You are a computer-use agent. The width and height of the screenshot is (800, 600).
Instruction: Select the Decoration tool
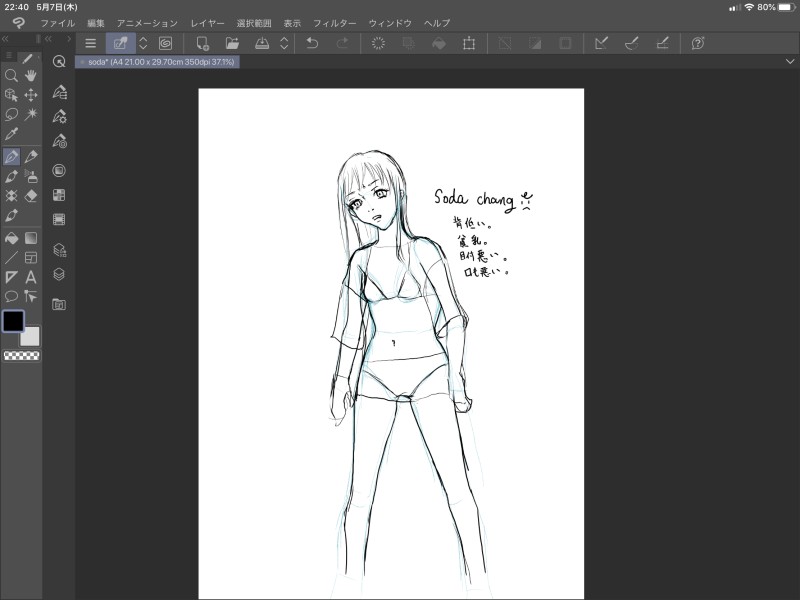(x=11, y=196)
